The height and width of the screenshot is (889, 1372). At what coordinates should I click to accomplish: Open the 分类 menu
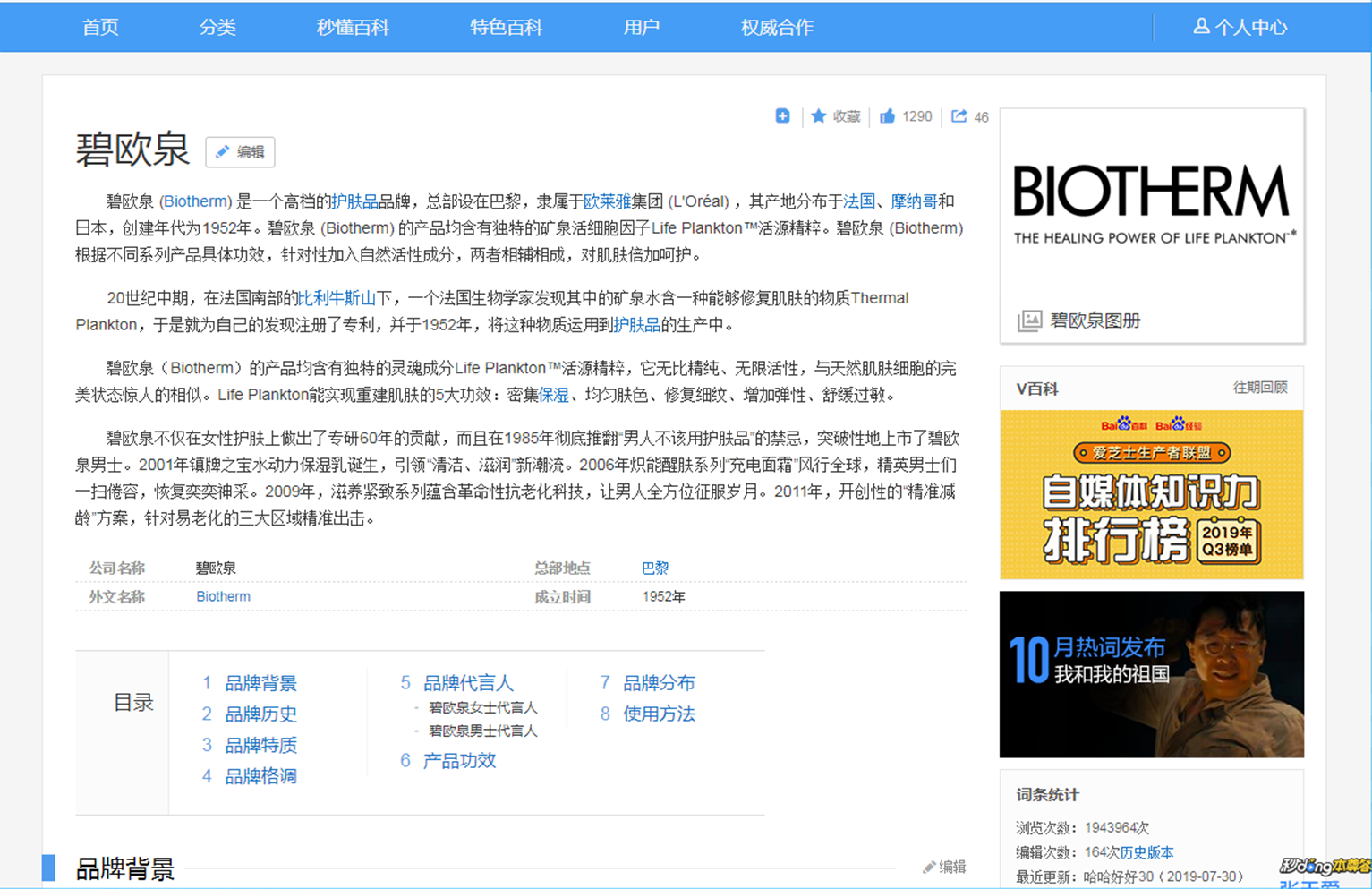[x=217, y=27]
